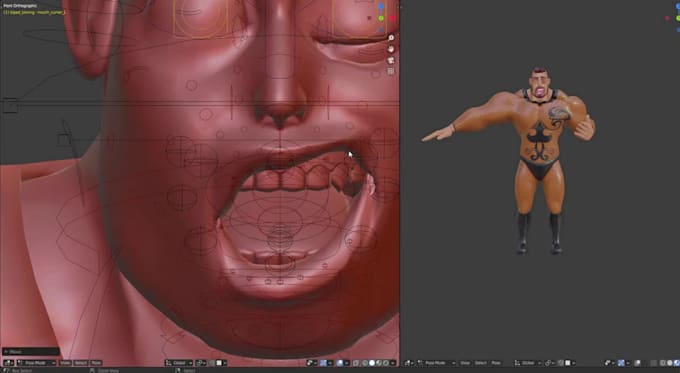Open pivot point selector in left viewport

[201, 363]
